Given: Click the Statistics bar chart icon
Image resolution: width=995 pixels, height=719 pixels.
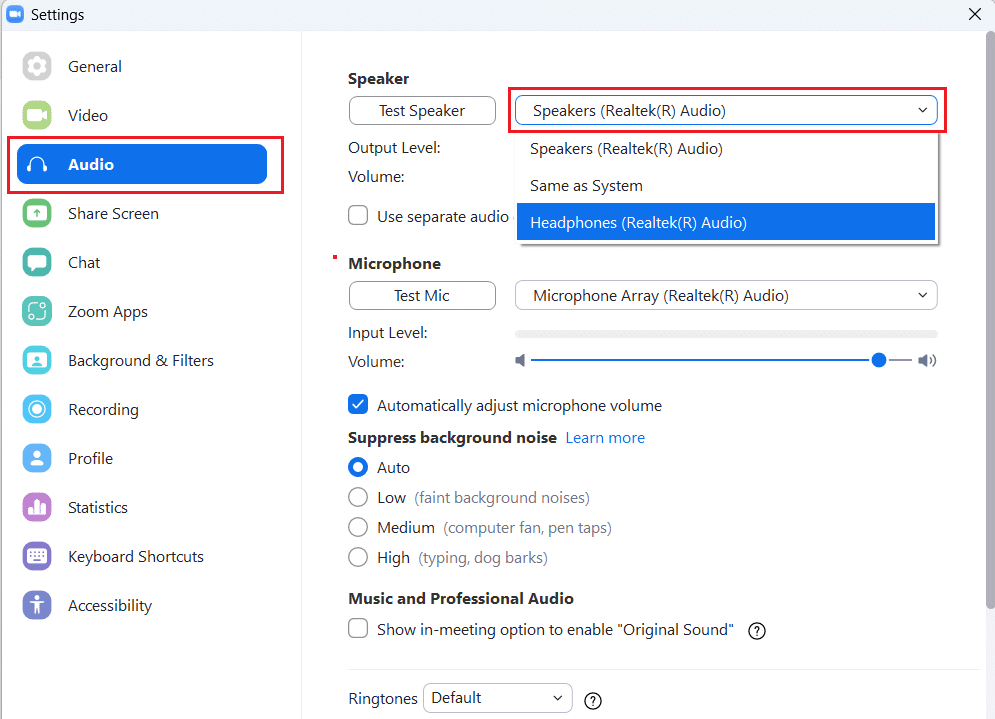Looking at the screenshot, I should click(x=37, y=507).
